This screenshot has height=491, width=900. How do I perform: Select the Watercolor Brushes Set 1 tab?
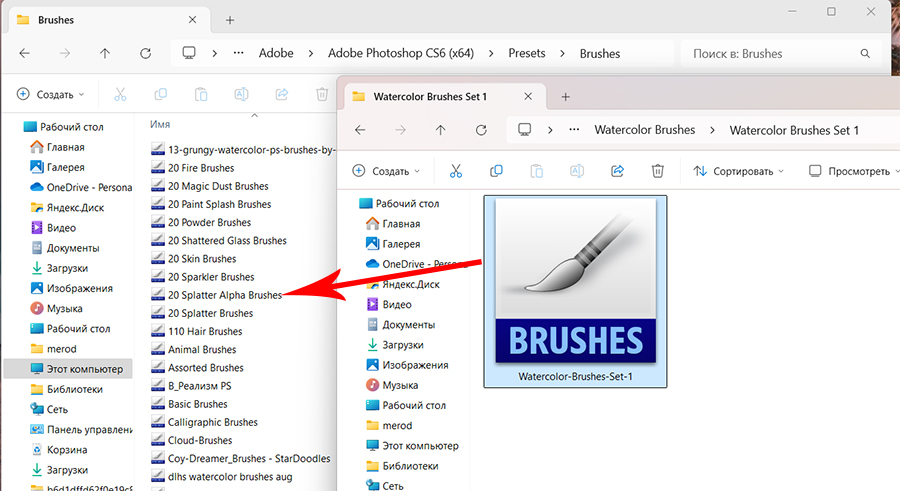click(429, 97)
